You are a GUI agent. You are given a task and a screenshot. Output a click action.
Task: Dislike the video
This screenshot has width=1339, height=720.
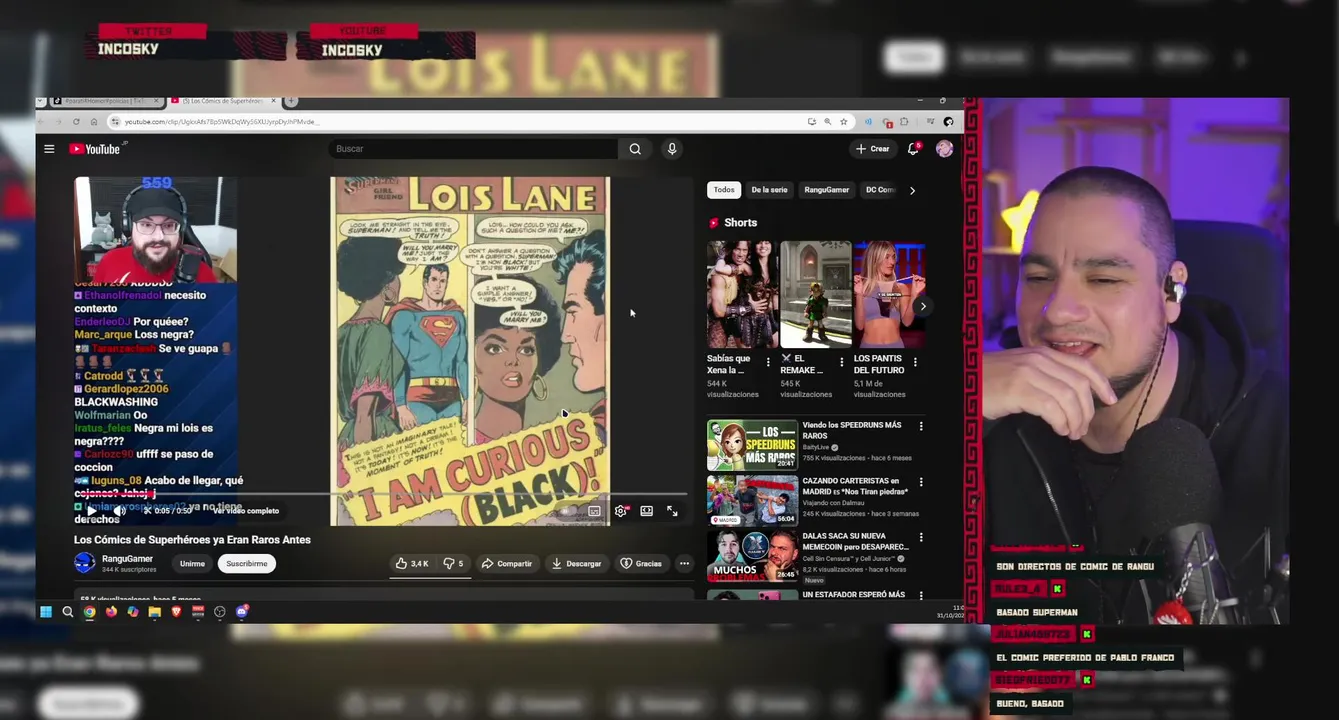point(453,563)
